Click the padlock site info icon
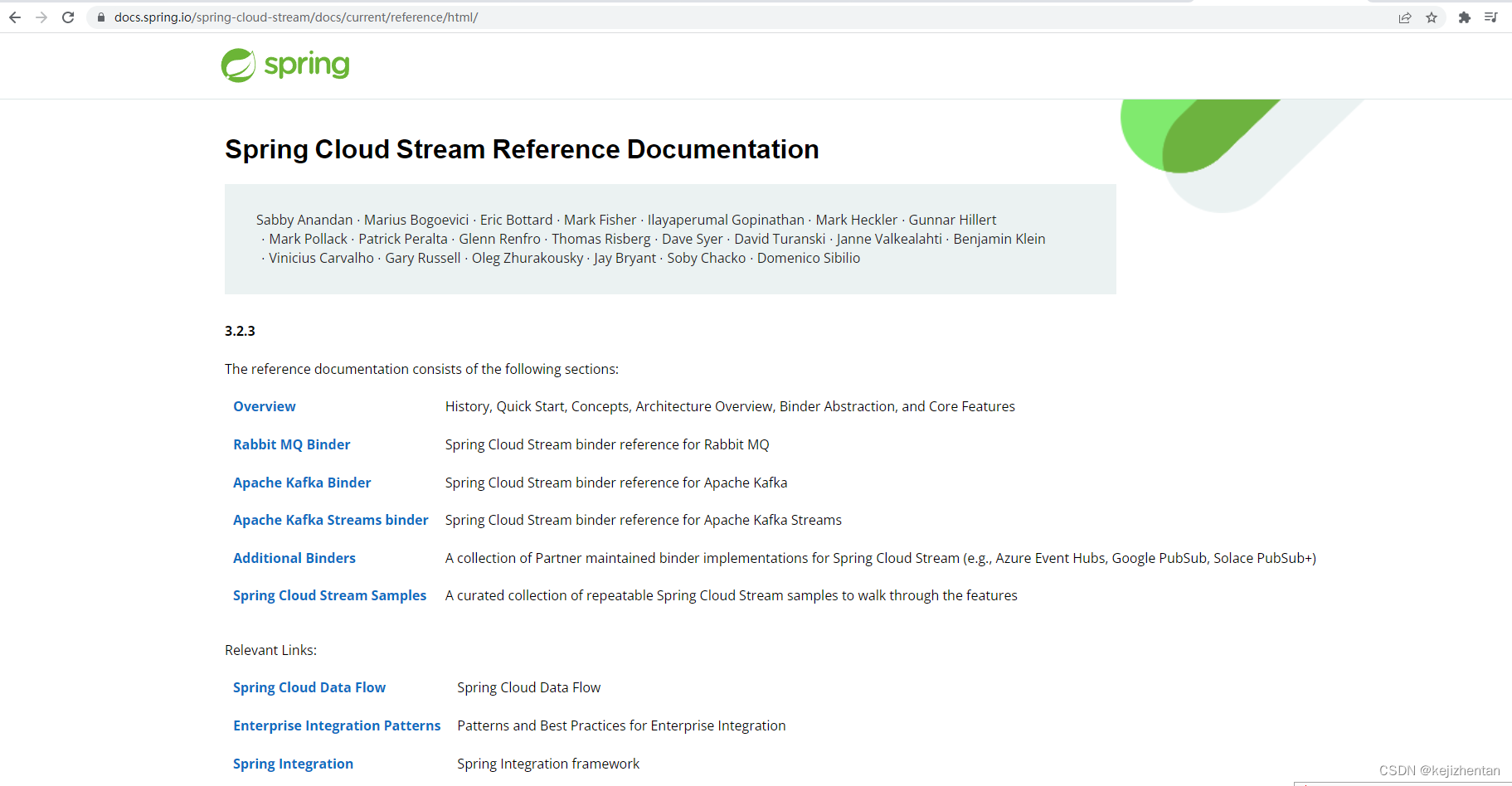The width and height of the screenshot is (1512, 786). click(x=101, y=17)
